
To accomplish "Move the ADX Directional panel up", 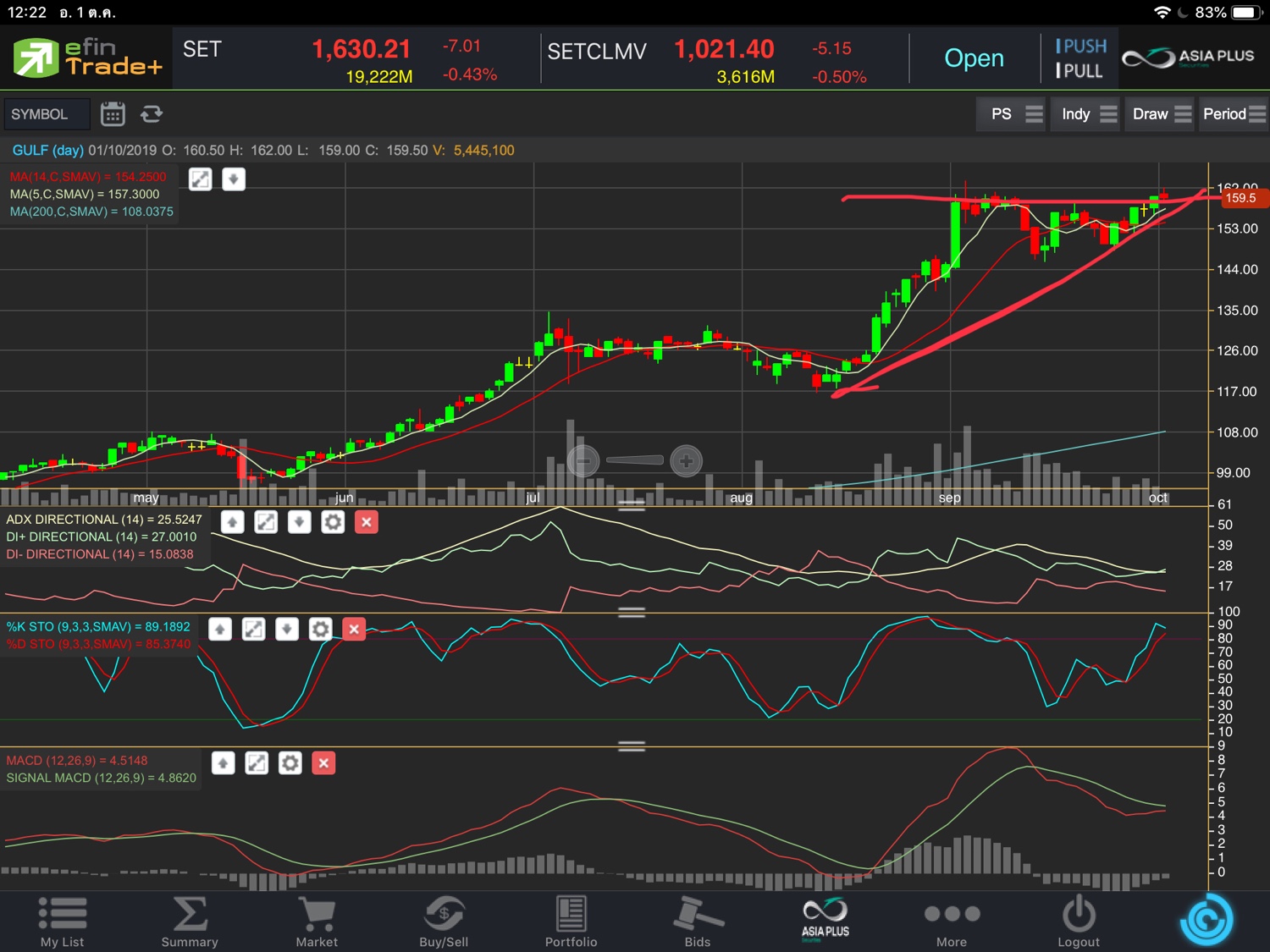I will [x=233, y=522].
